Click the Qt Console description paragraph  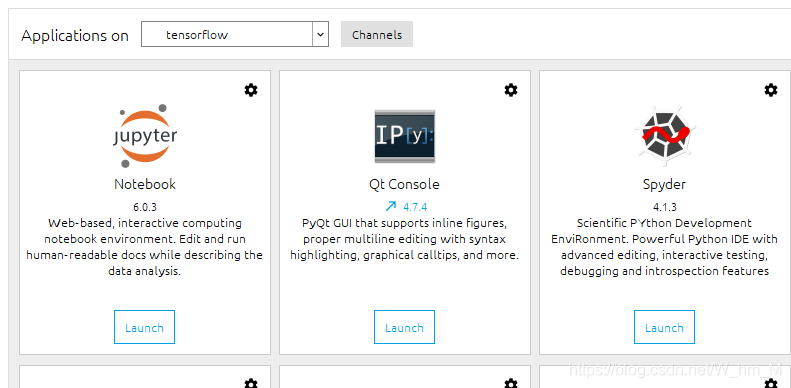click(405, 239)
